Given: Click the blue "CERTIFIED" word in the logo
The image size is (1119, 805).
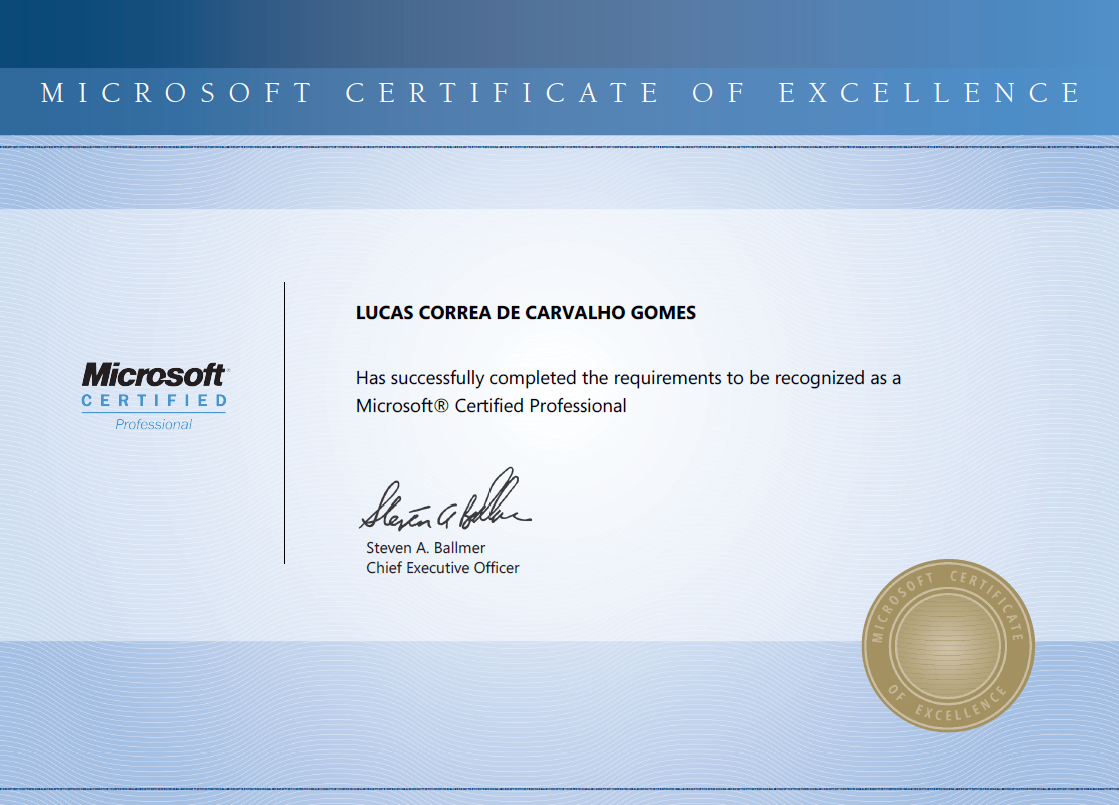Looking at the screenshot, I should pos(154,401).
